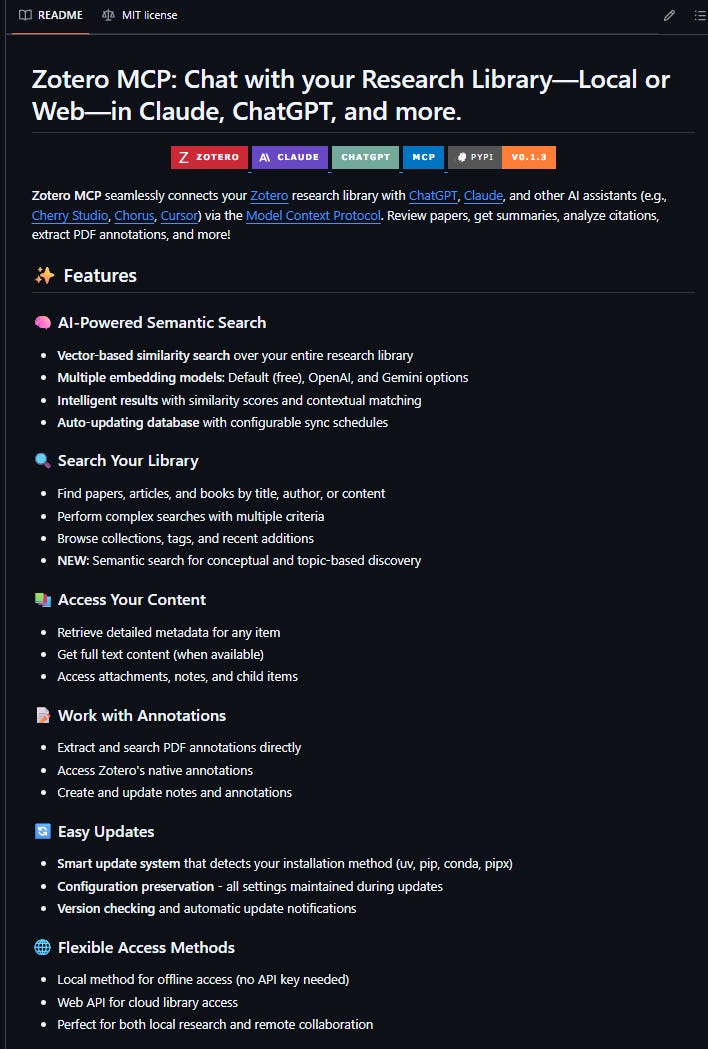Open the ChatGPT hyperlink

point(433,196)
